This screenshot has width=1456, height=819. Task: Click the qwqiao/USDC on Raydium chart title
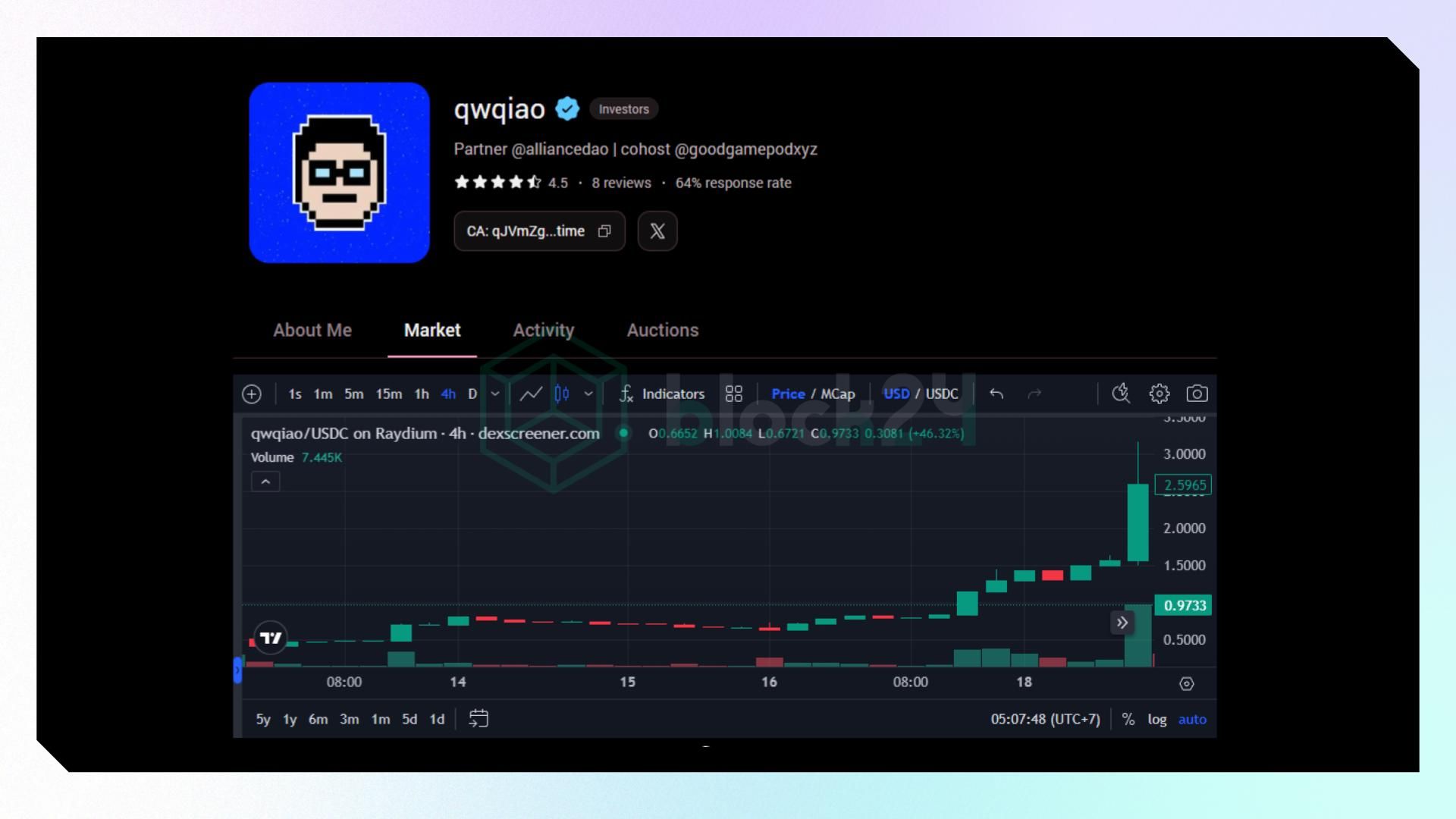(425, 434)
